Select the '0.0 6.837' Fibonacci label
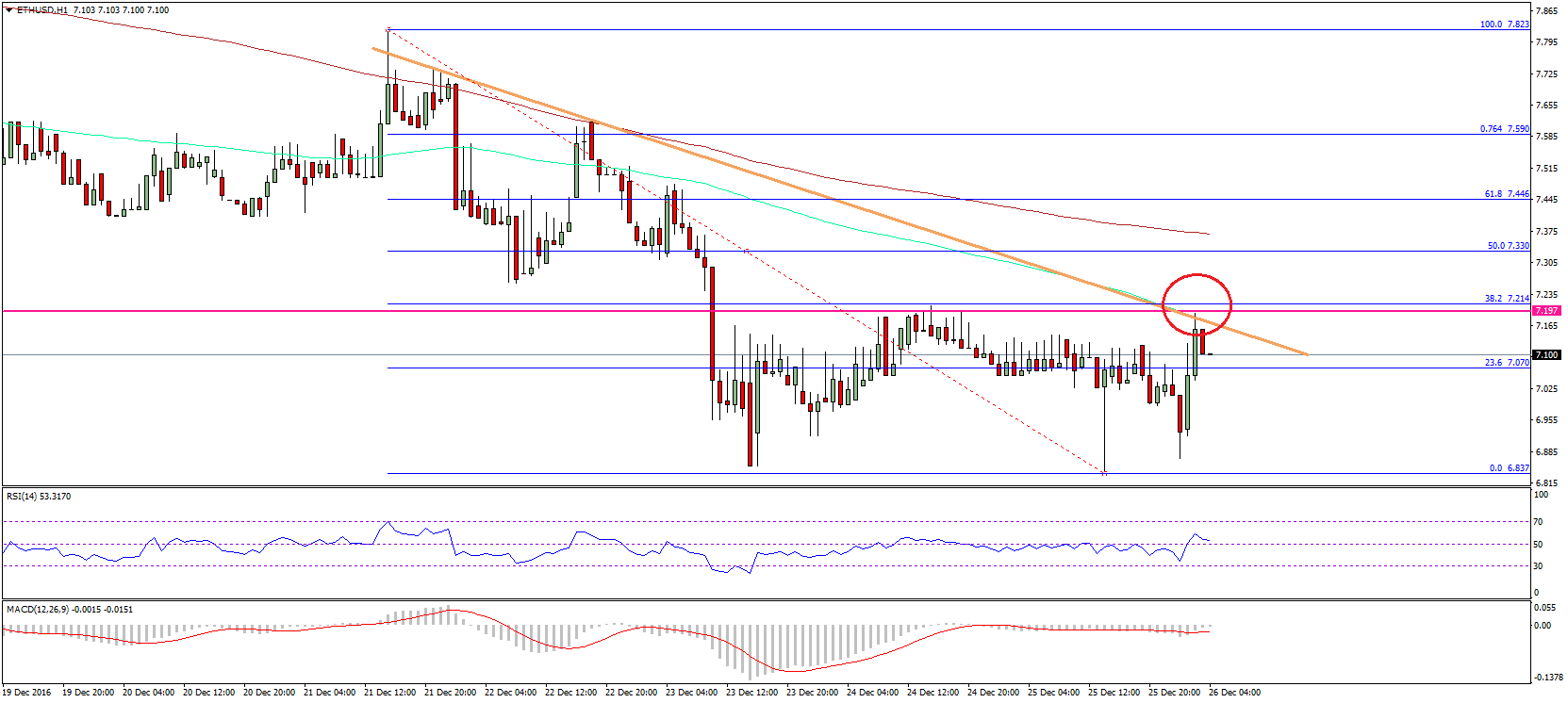The height and width of the screenshot is (703, 1568). [x=1510, y=468]
